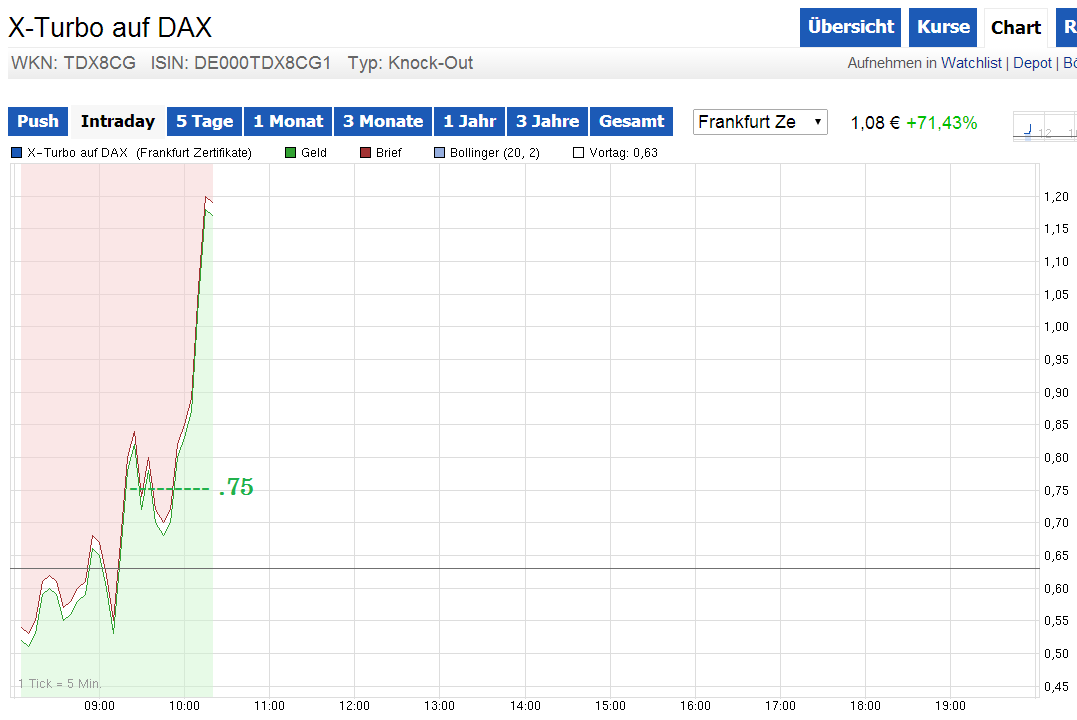Select the active Chart tab
Image resolution: width=1077 pixels, height=720 pixels.
click(1016, 27)
